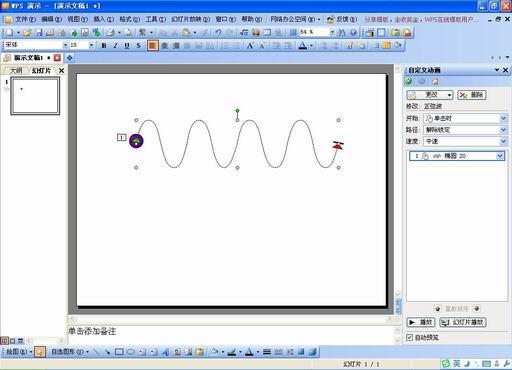Select the ellipse animation list item
The image size is (512, 370).
point(457,156)
